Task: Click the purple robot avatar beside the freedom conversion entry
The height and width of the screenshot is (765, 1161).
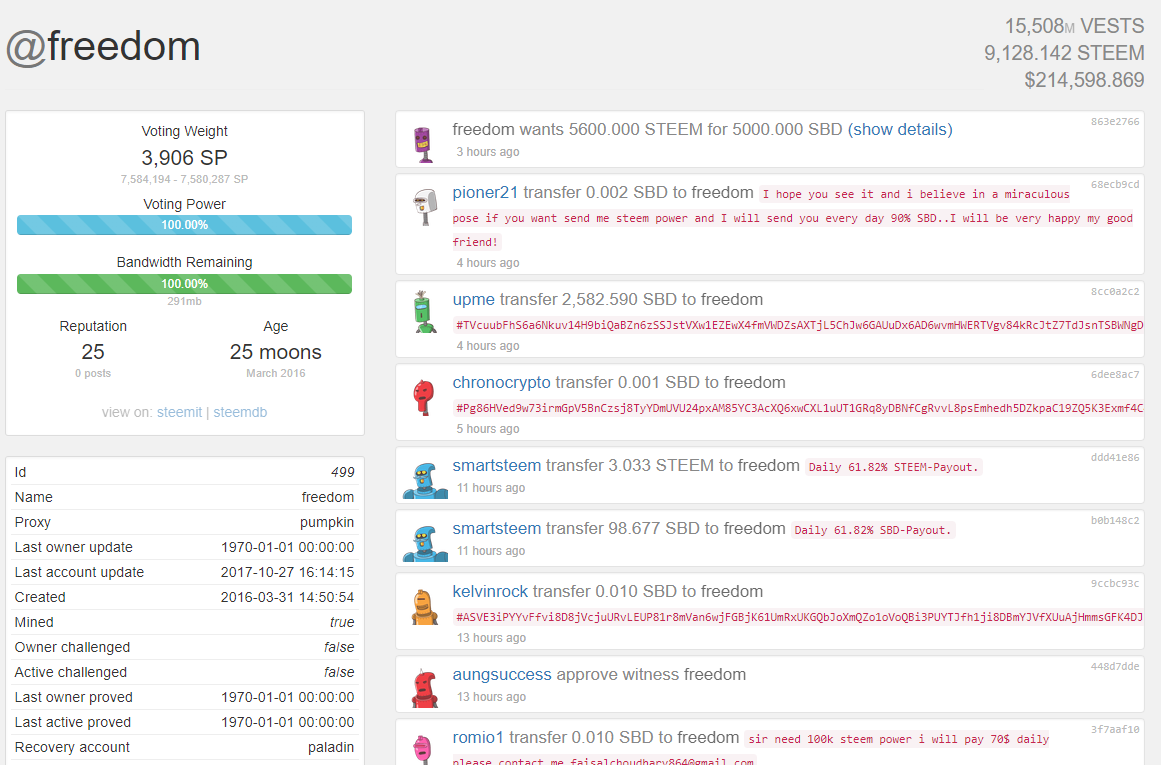Action: pos(424,144)
